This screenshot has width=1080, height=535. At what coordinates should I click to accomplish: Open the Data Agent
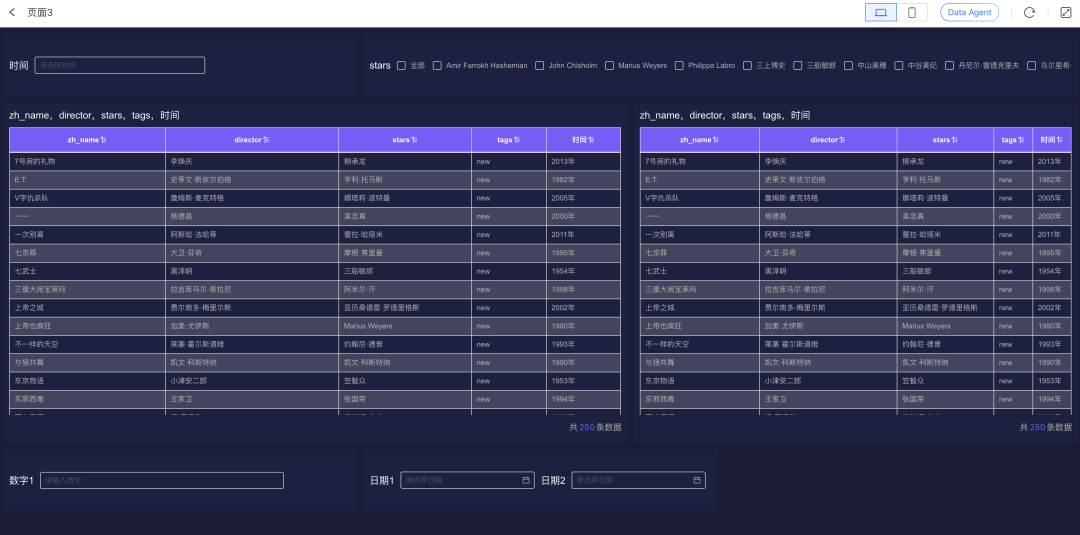click(x=969, y=12)
